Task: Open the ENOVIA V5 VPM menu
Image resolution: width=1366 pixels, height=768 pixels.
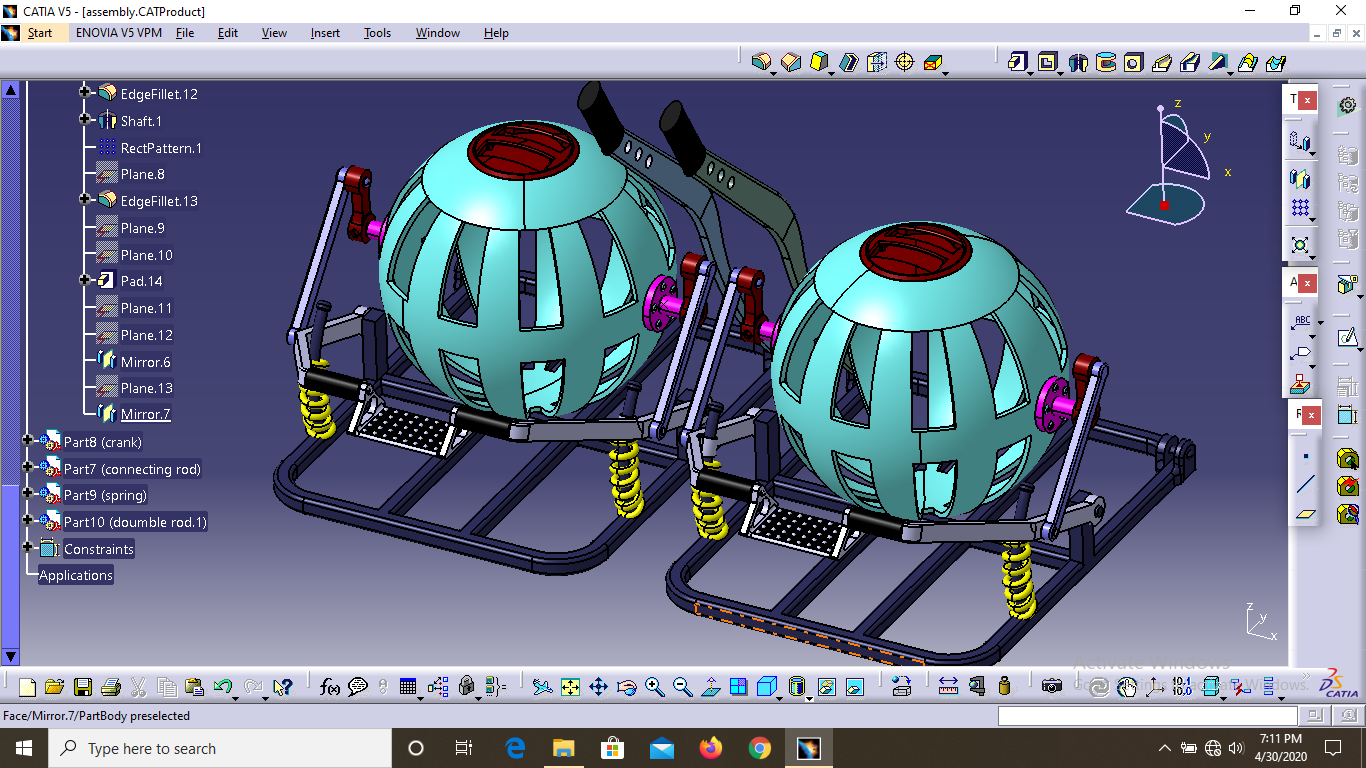Action: click(118, 32)
